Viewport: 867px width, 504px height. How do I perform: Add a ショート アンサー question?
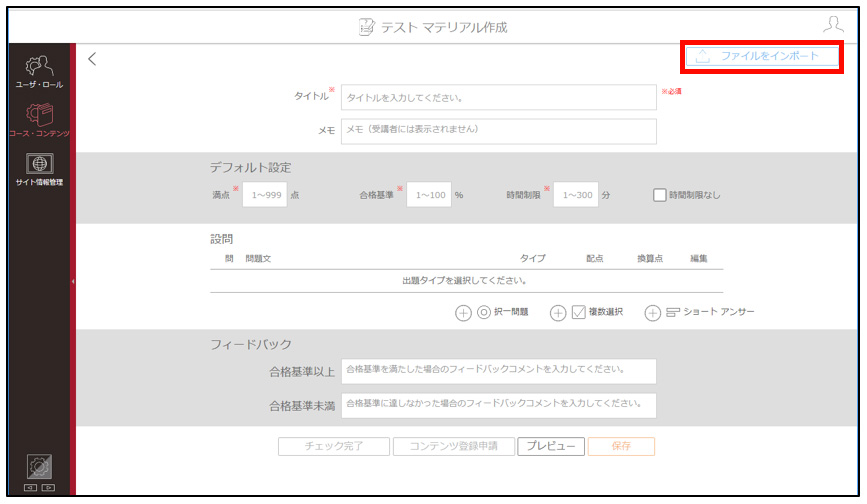pyautogui.click(x=652, y=313)
